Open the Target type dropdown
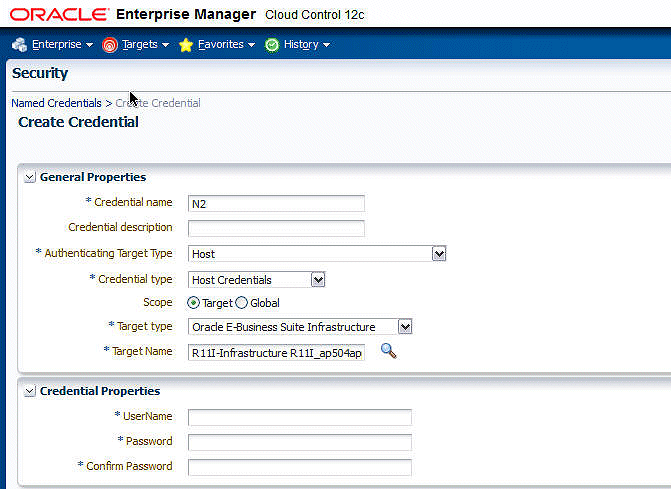Screen dimensions: 671x489 405,327
